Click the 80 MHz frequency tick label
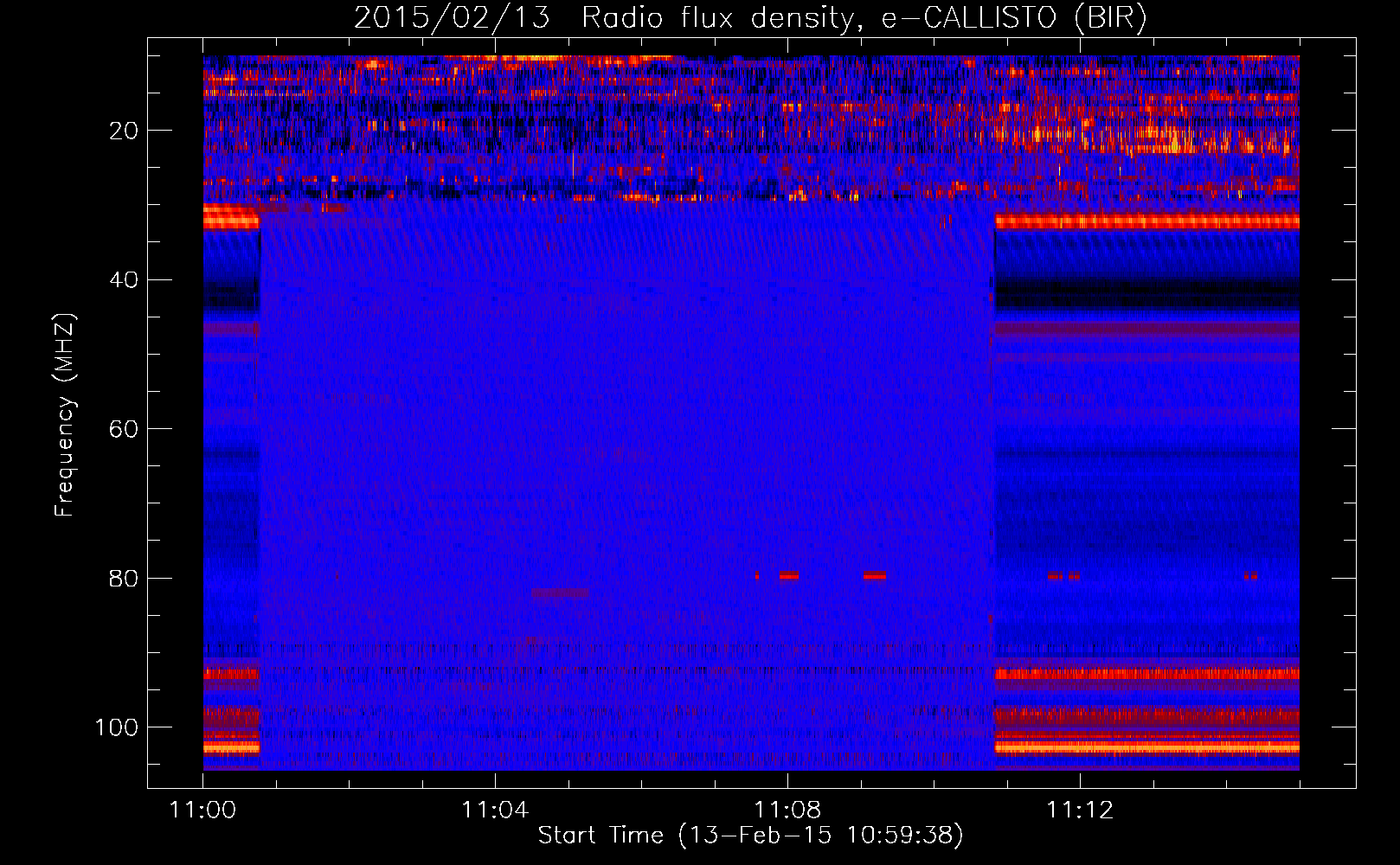The width and height of the screenshot is (1400, 865). [x=124, y=578]
